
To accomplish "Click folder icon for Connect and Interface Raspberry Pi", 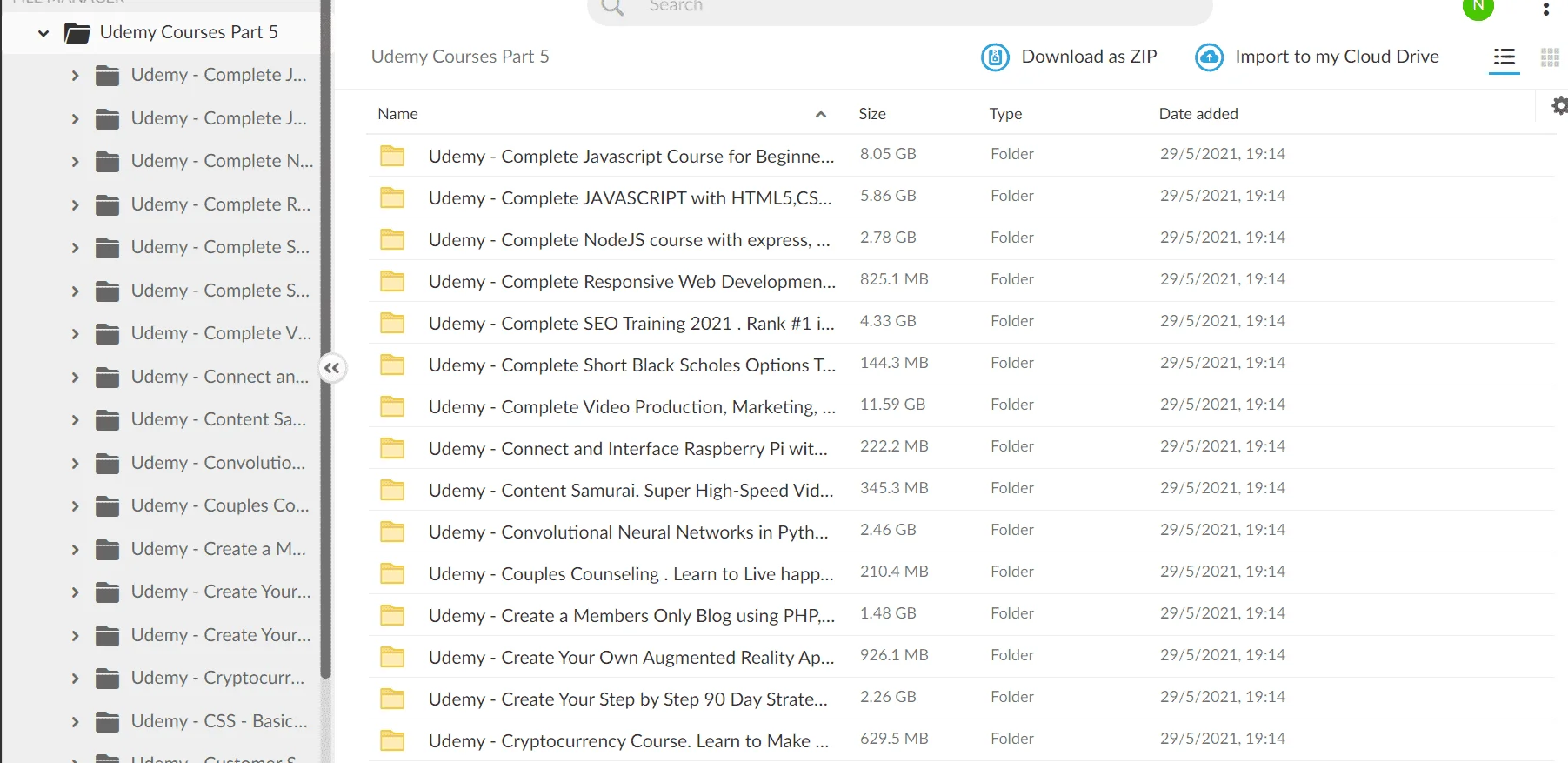I will [x=392, y=448].
